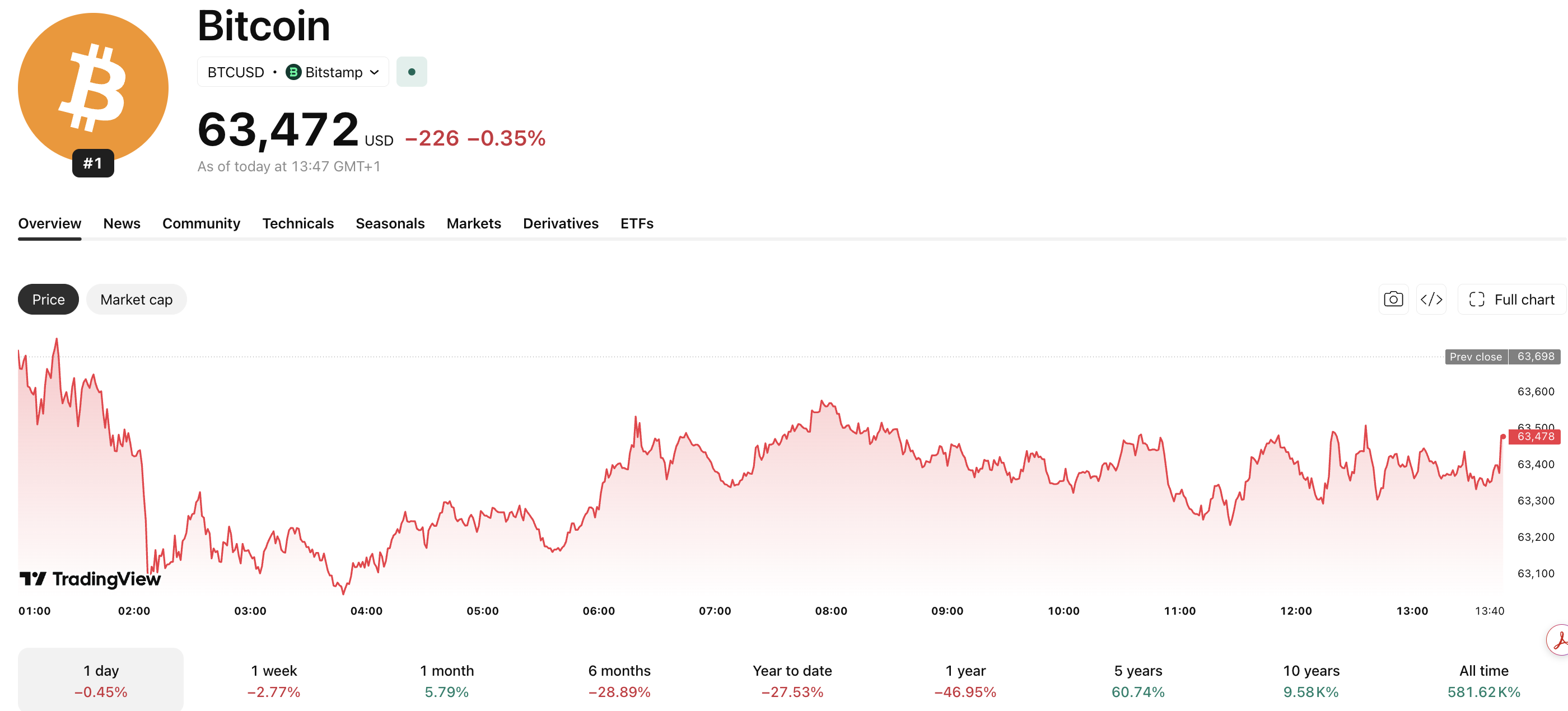Click the 13:40 time axis label
This screenshot has height=711, width=1568.
pos(1490,611)
